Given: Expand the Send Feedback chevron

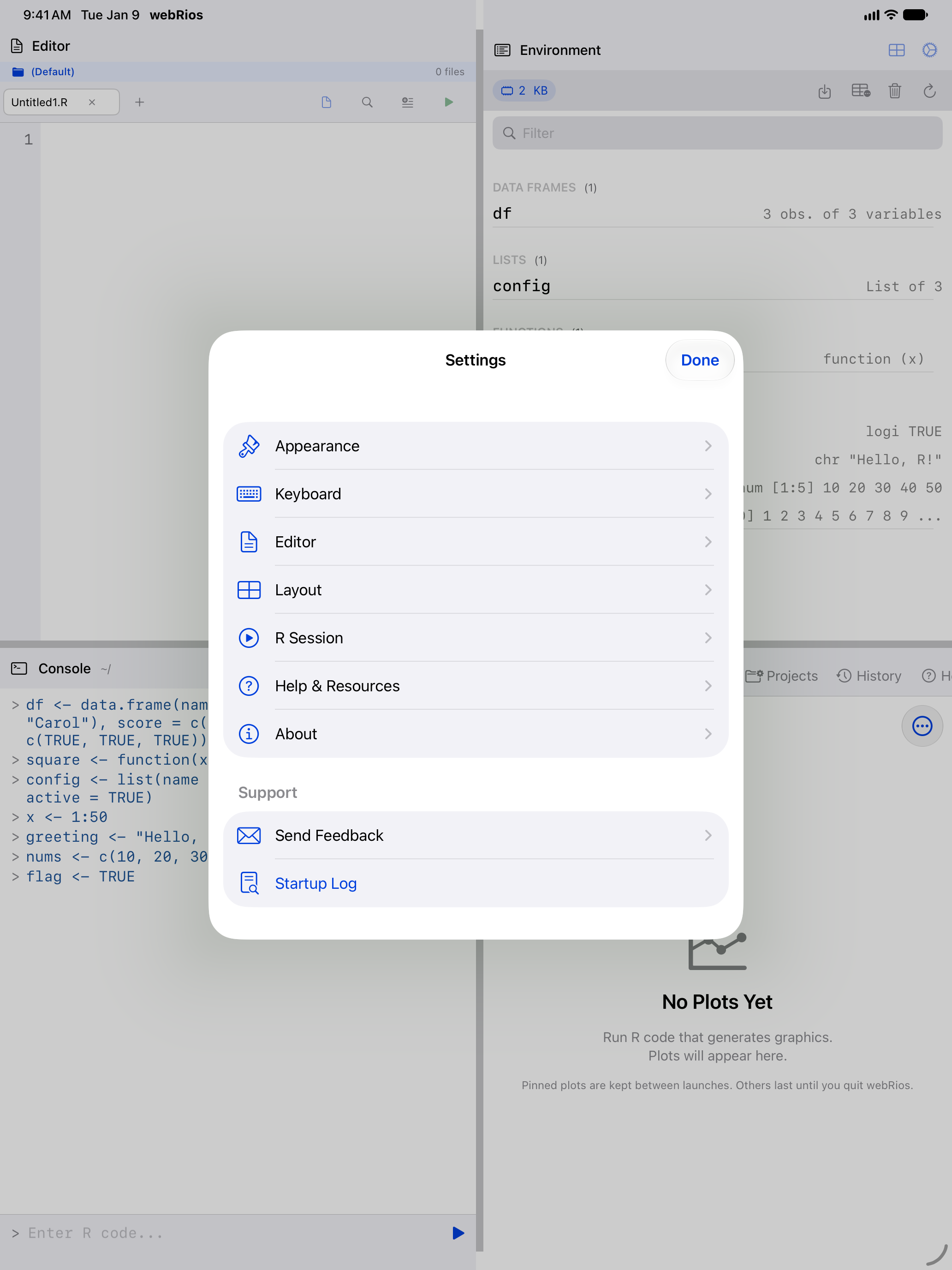Looking at the screenshot, I should pos(708,835).
